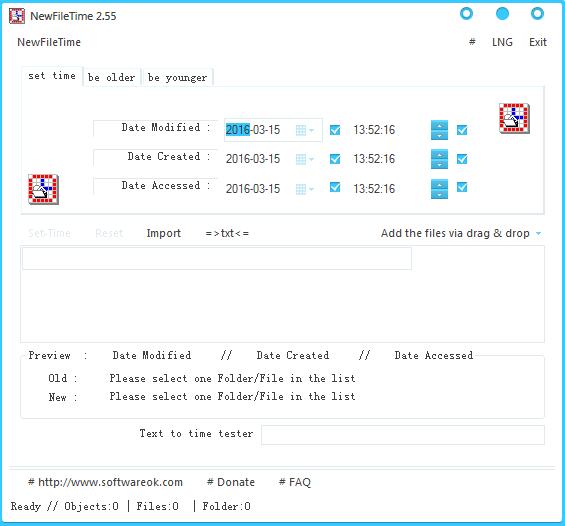
Task: Switch to the 'be older' tab
Action: tap(112, 77)
